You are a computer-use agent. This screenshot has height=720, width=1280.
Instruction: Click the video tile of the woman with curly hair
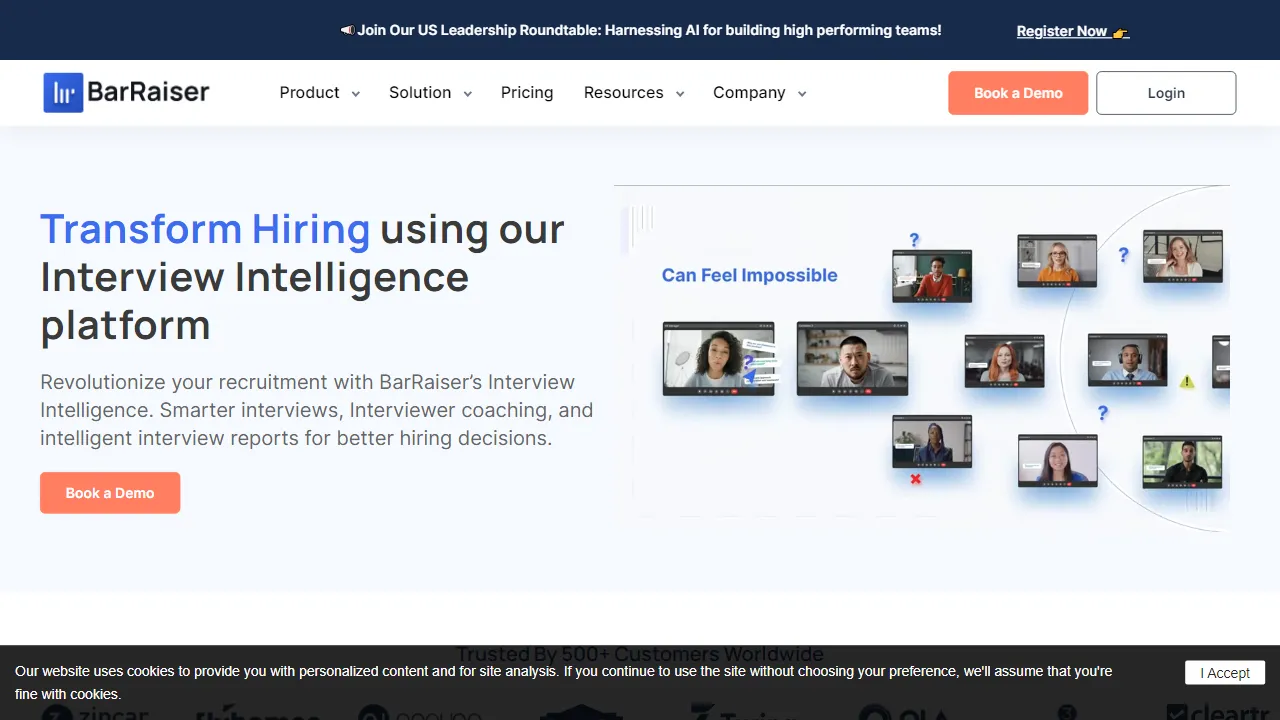718,358
